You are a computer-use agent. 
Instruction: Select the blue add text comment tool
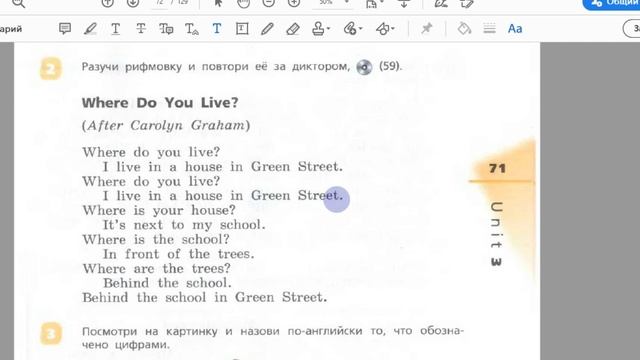tap(217, 29)
